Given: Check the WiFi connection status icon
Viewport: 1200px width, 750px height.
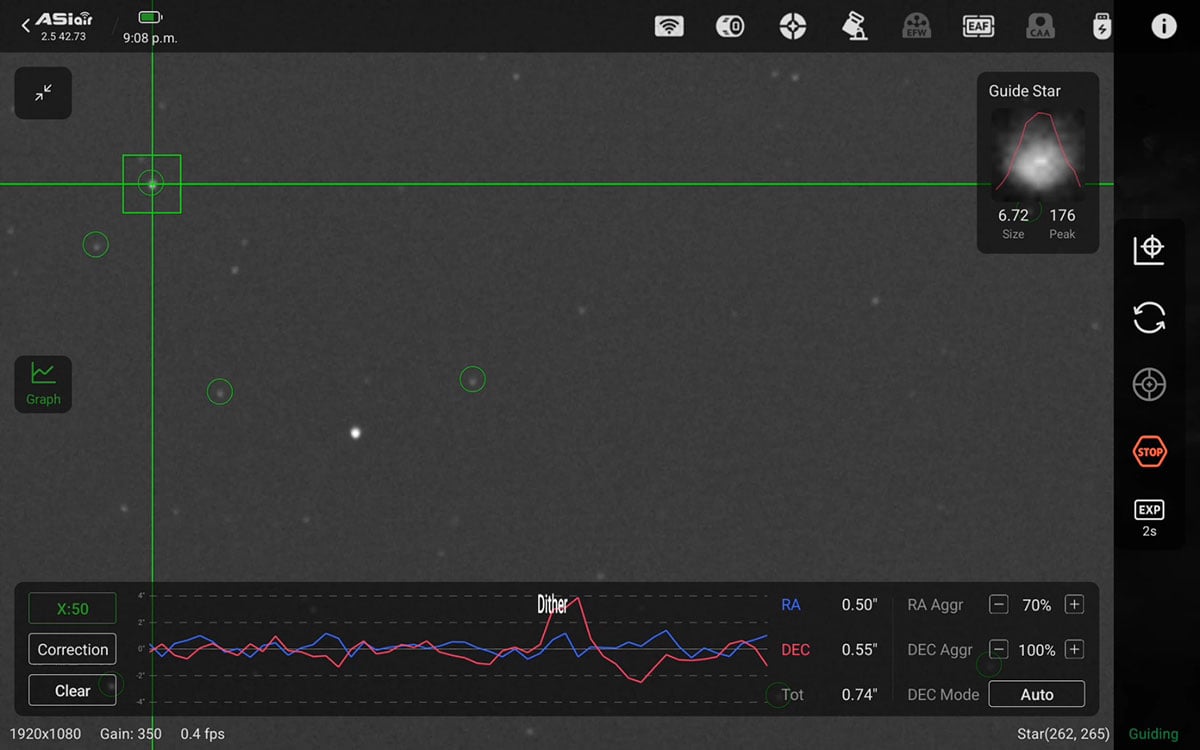Looking at the screenshot, I should [670, 26].
